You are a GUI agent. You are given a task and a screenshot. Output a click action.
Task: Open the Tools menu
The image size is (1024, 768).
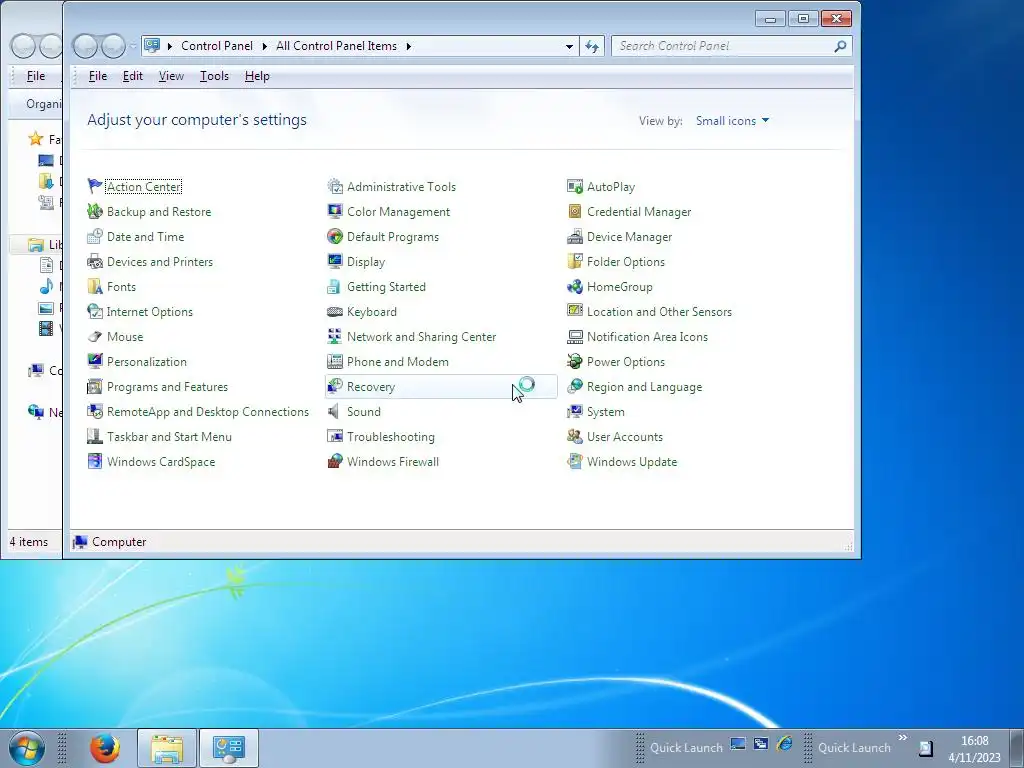214,76
